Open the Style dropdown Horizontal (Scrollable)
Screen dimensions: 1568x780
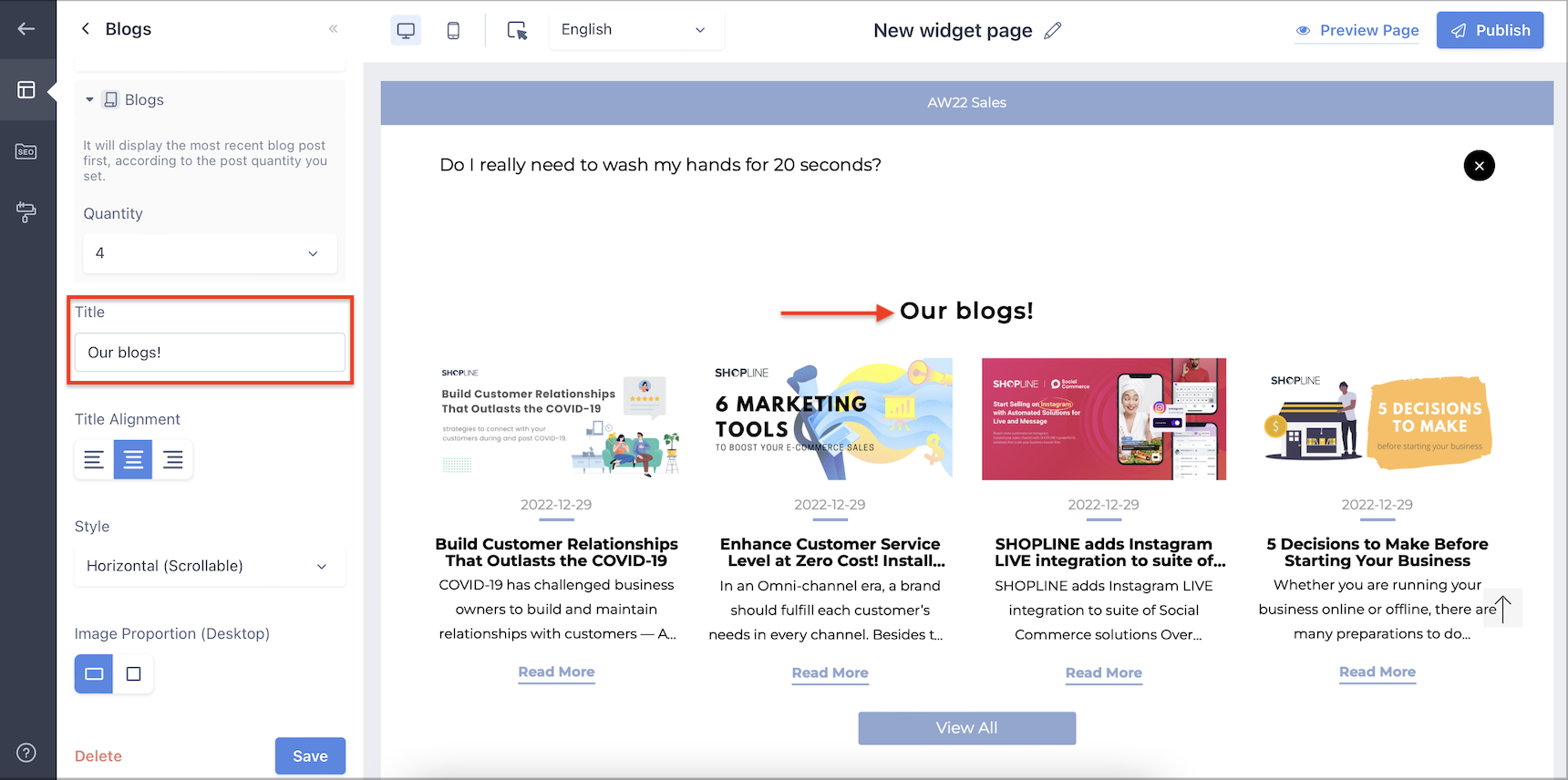click(210, 566)
